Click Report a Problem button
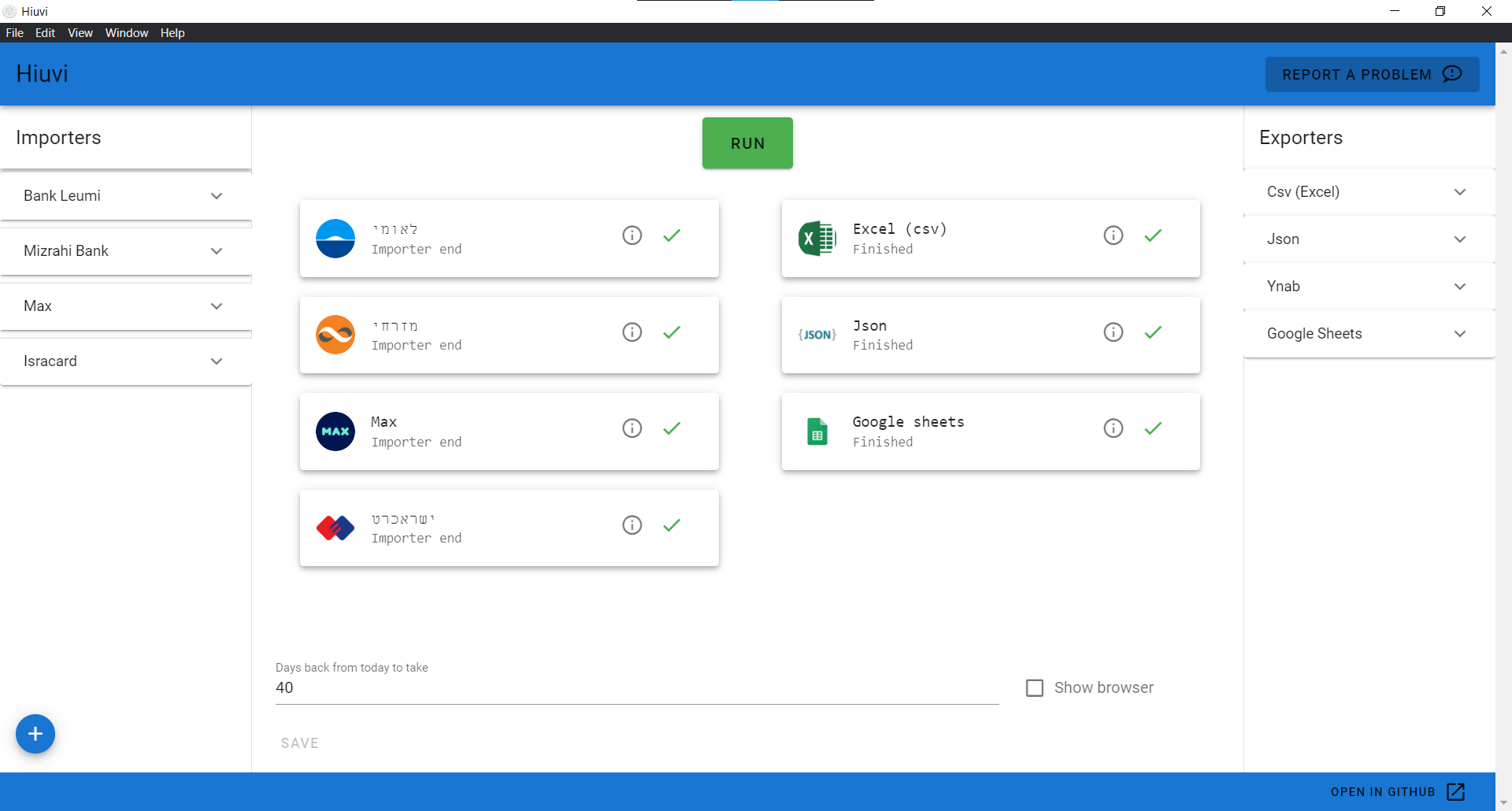Viewport: 1512px width, 811px height. pos(1371,74)
